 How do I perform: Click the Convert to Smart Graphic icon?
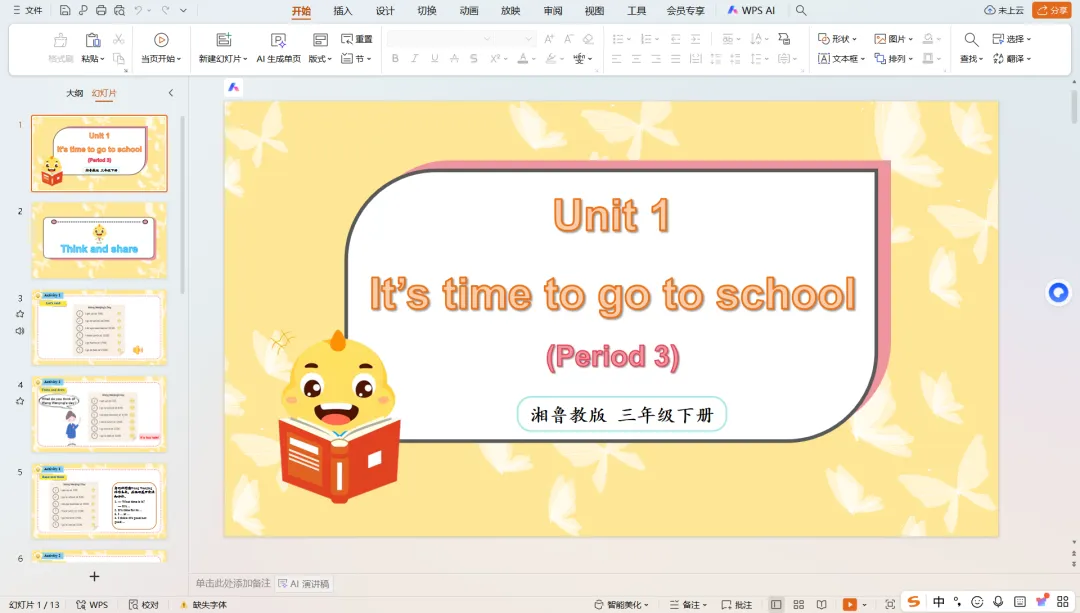click(784, 39)
